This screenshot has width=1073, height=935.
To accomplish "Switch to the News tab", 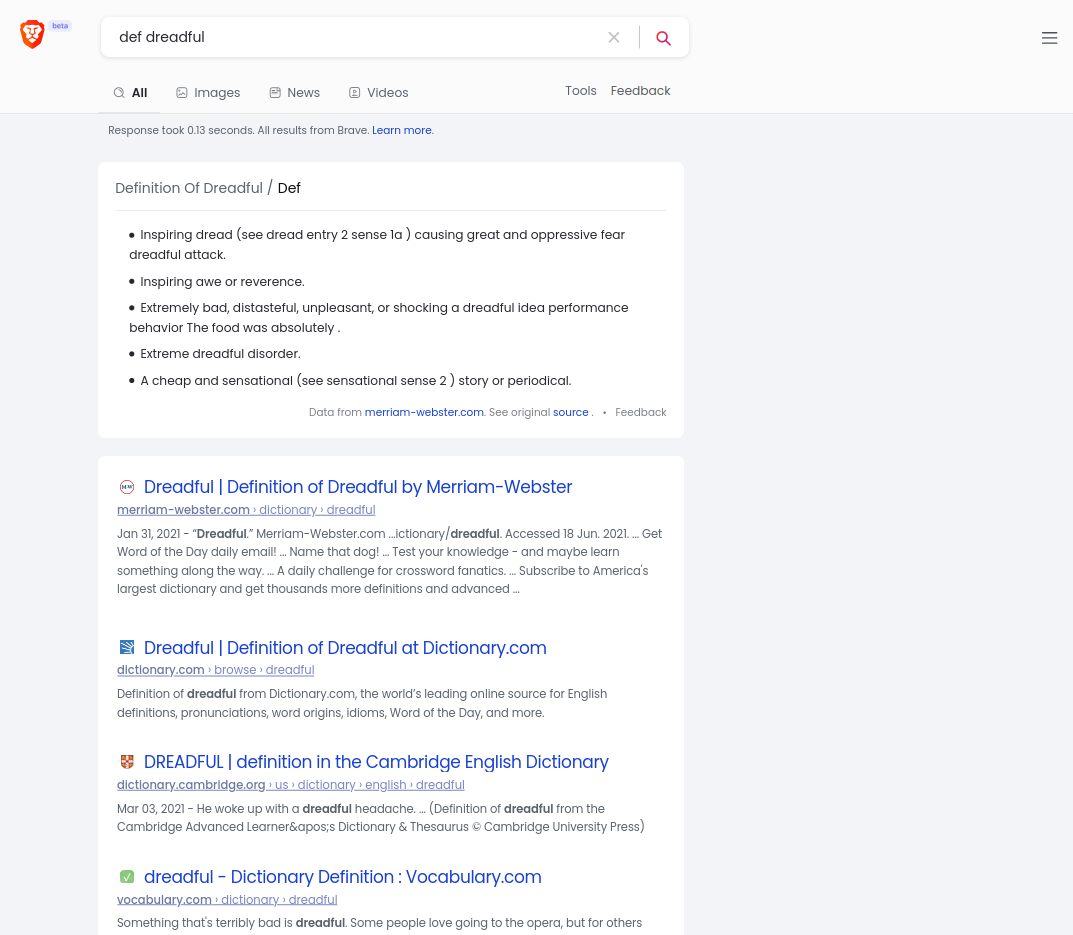I will point(294,92).
